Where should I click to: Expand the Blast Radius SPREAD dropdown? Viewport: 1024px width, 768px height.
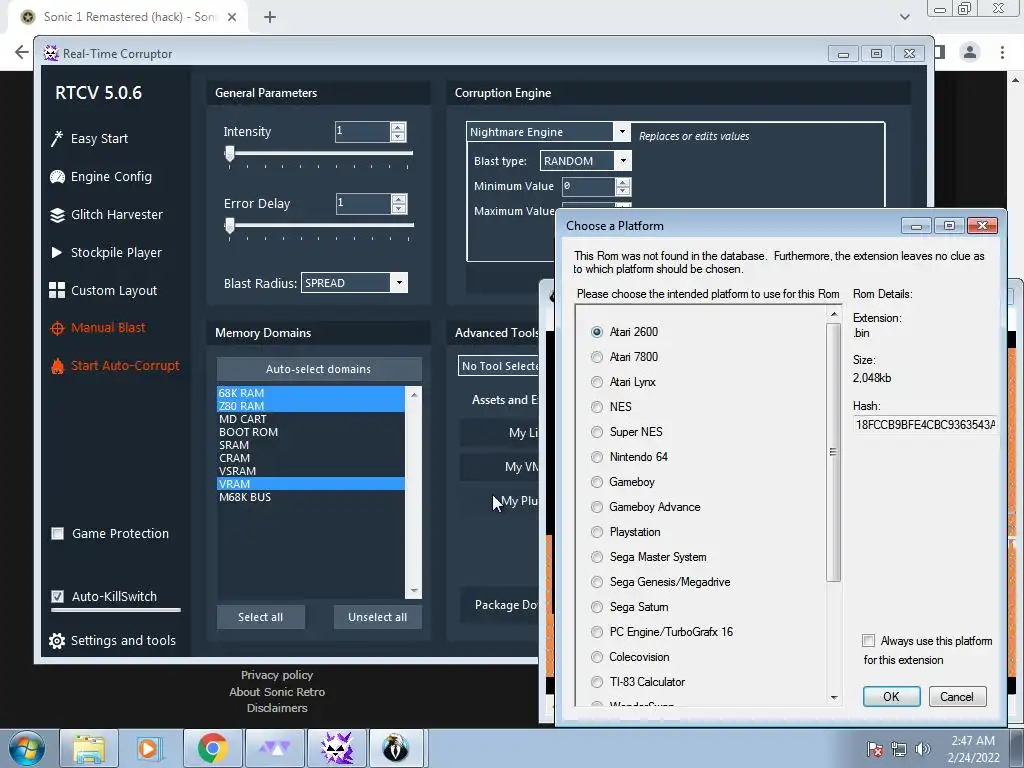pos(399,283)
